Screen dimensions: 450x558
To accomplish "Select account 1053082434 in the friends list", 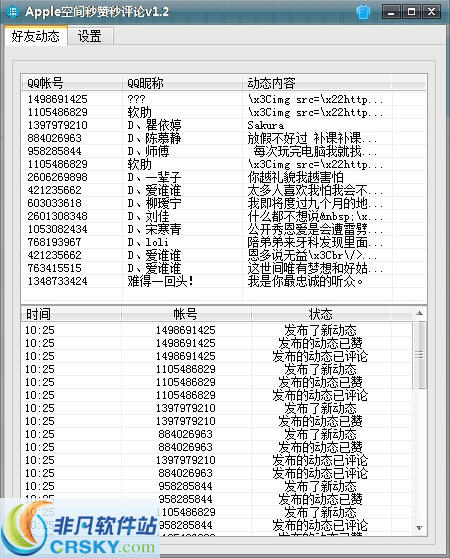I will 57,229.
